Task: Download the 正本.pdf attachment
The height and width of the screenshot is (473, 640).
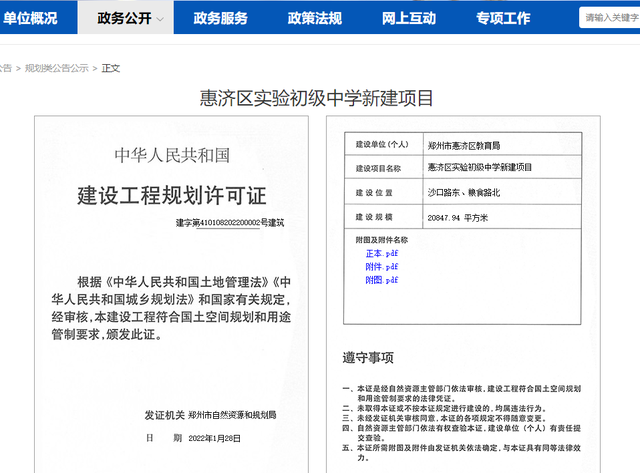Action: 382,253
